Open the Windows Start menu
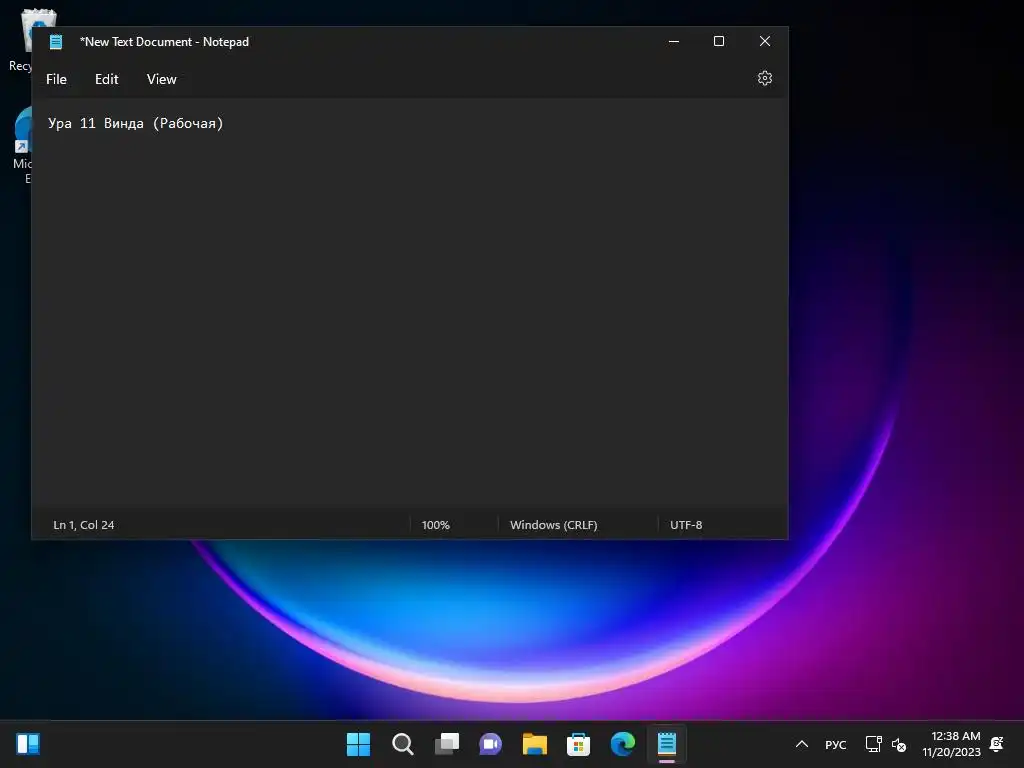This screenshot has width=1024, height=768. 359,744
